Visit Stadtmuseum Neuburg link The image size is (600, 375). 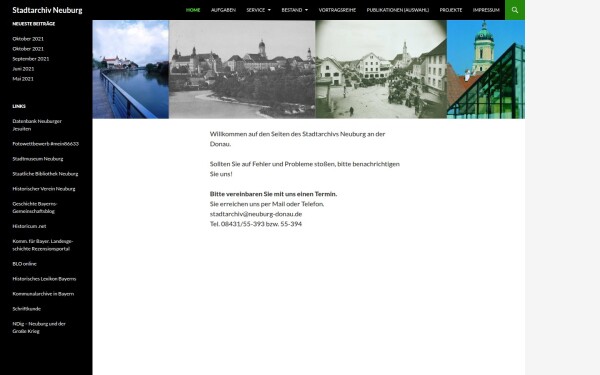(38, 159)
